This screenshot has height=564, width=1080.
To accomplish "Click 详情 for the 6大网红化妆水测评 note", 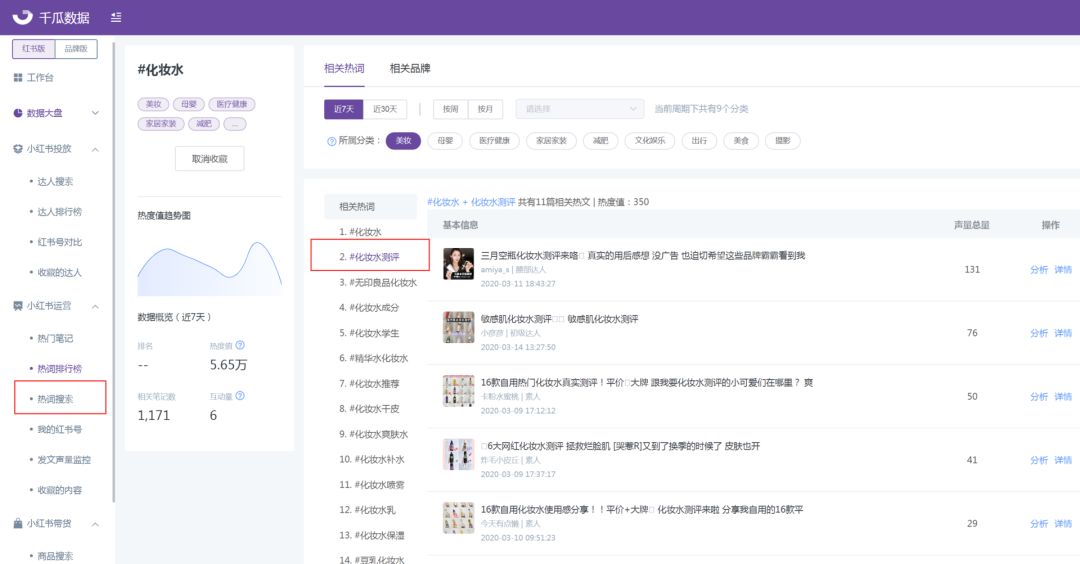I will coord(1063,460).
